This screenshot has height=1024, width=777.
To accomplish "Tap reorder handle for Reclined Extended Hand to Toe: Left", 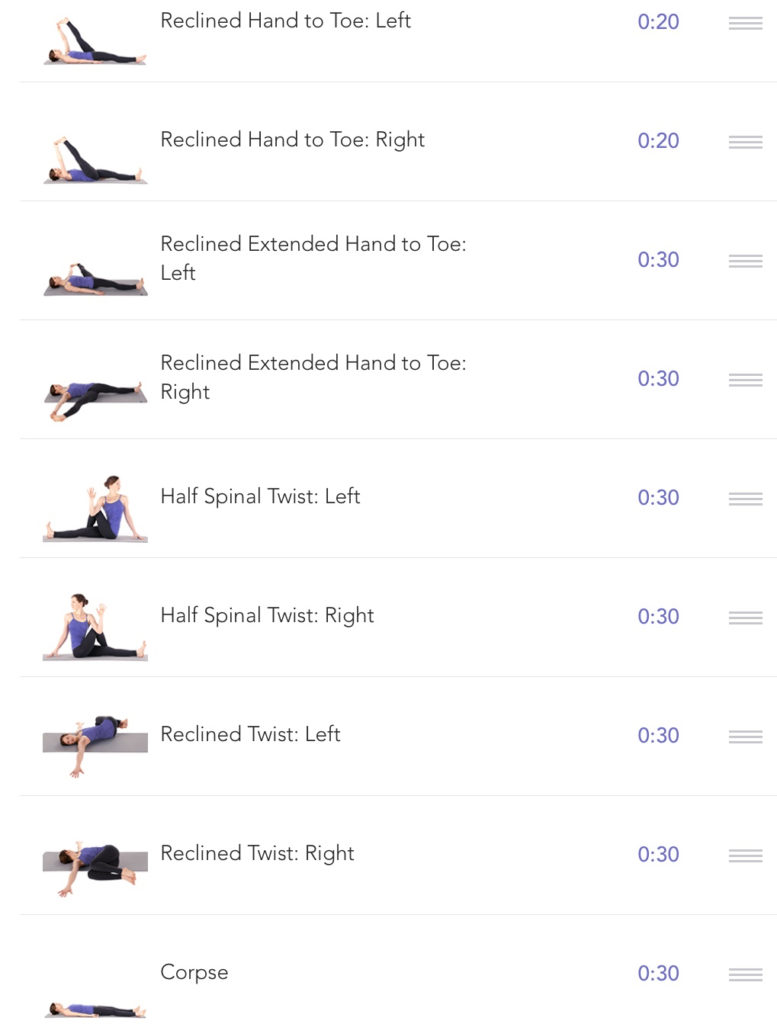I will pos(745,261).
